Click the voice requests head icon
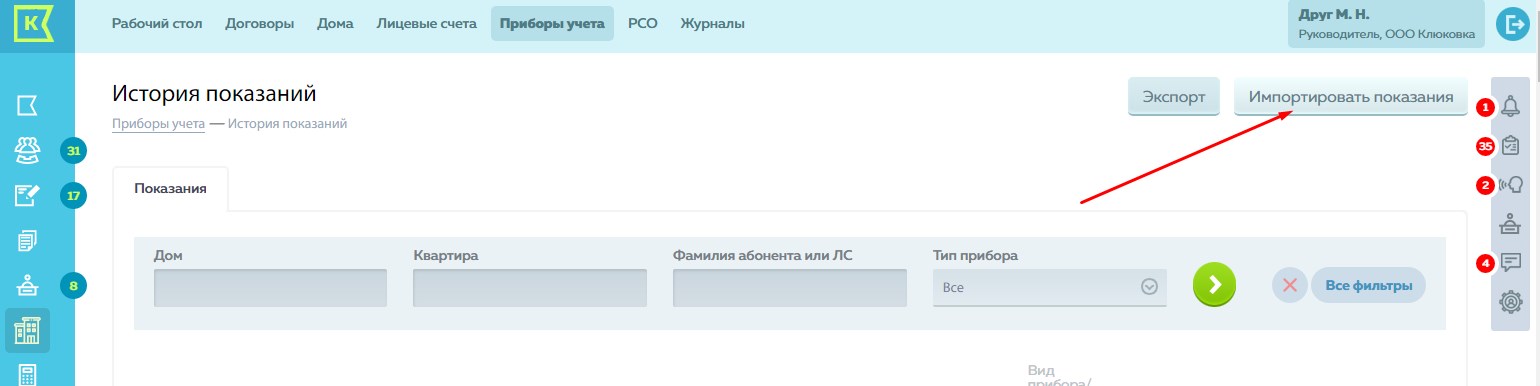Image resolution: width=1540 pixels, height=386 pixels. point(1511,184)
